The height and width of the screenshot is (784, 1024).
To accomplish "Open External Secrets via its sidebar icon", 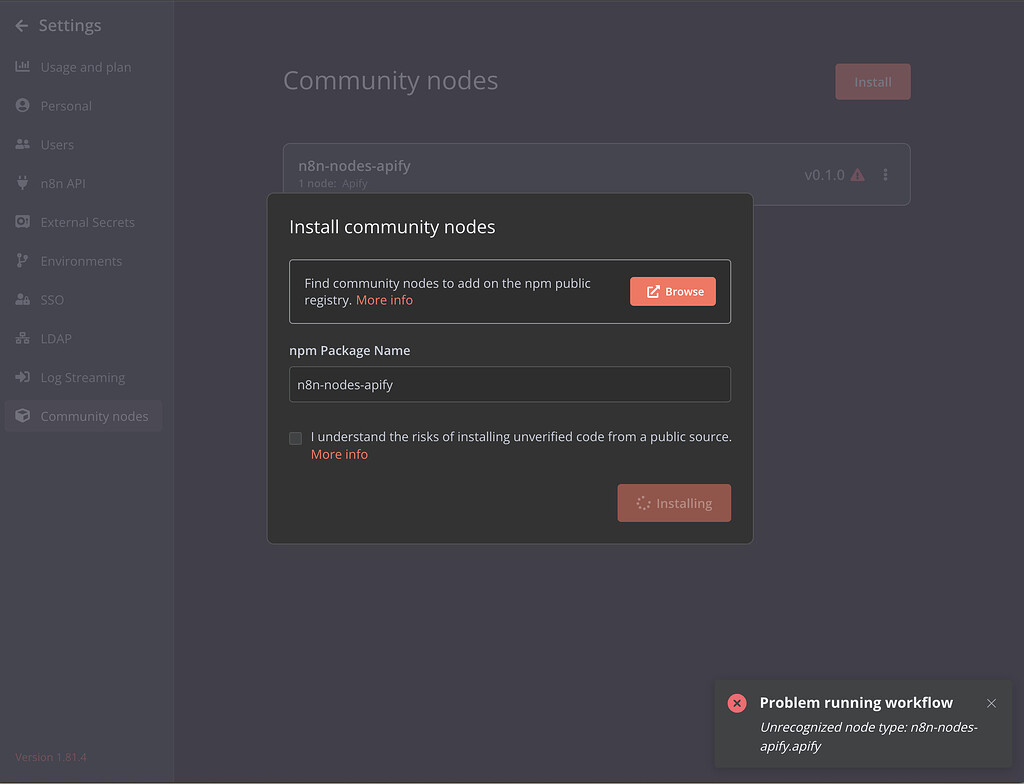I will click(22, 222).
